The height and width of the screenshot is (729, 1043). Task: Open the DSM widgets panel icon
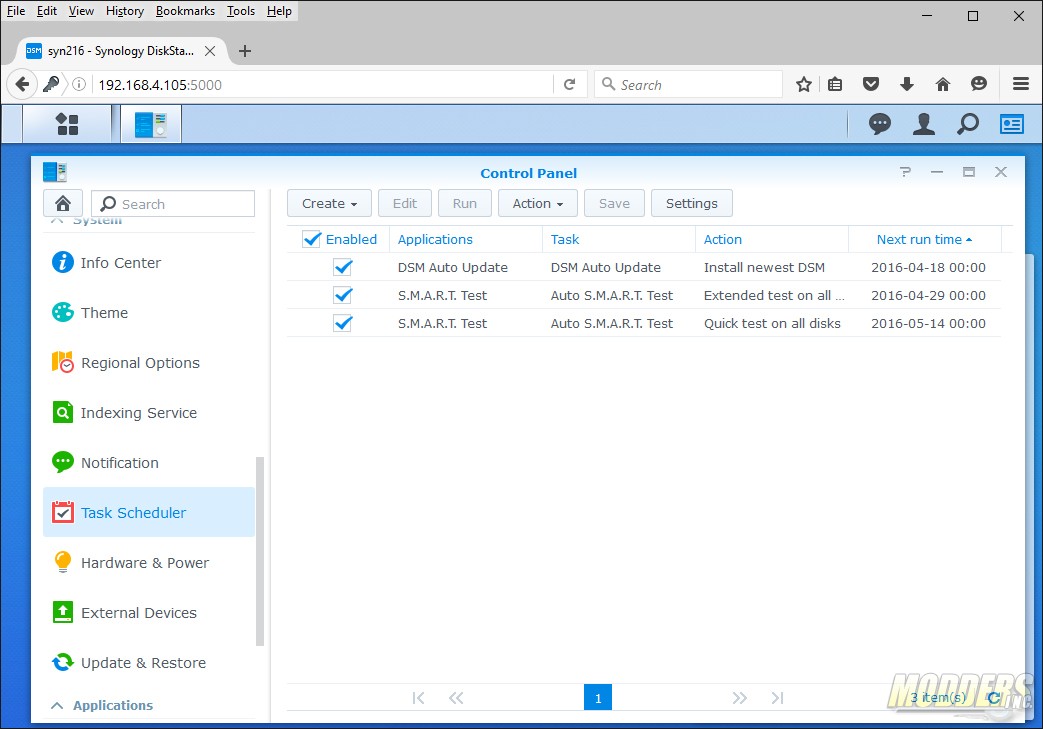click(1012, 124)
